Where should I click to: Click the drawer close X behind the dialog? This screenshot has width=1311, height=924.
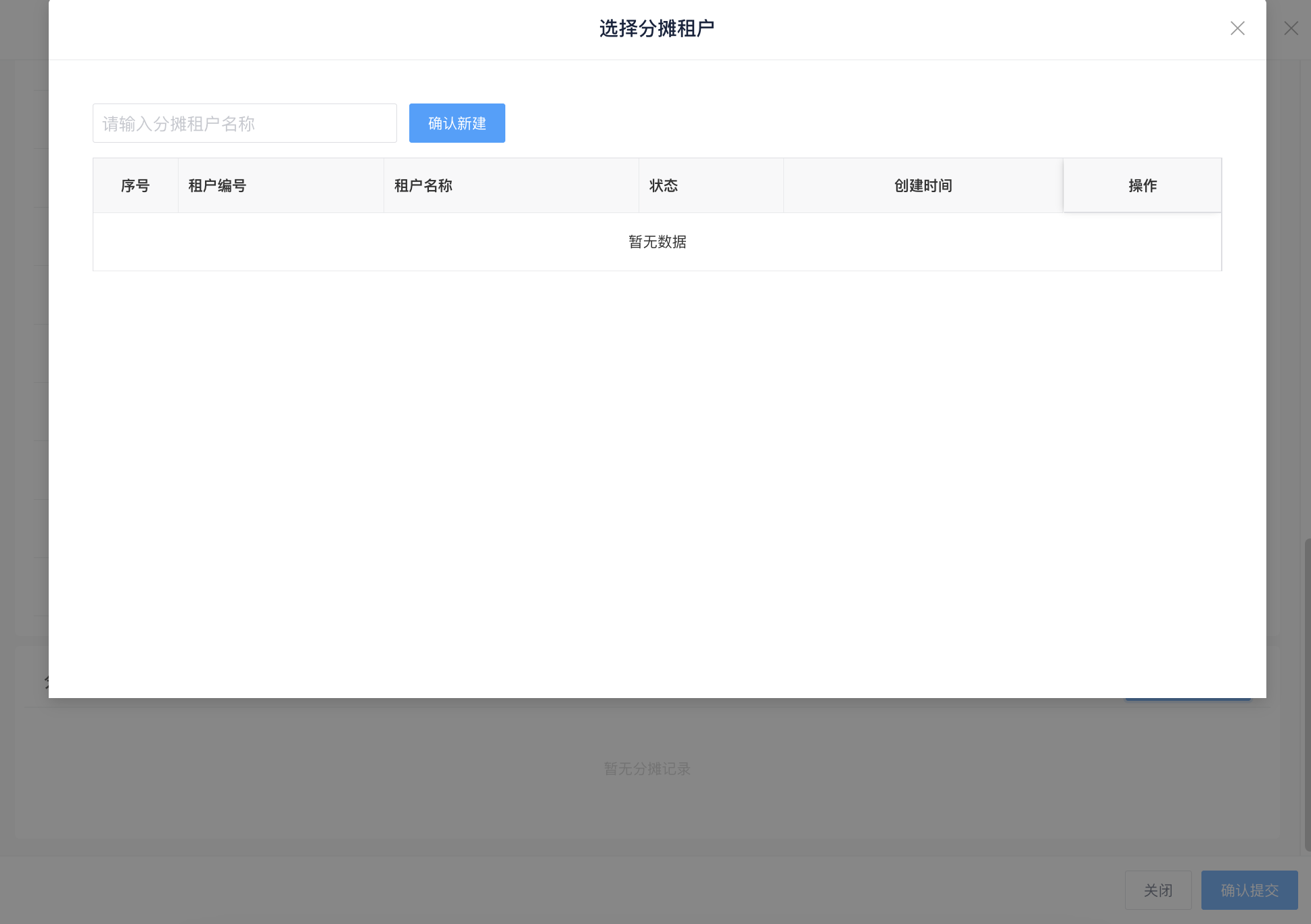point(1291,28)
